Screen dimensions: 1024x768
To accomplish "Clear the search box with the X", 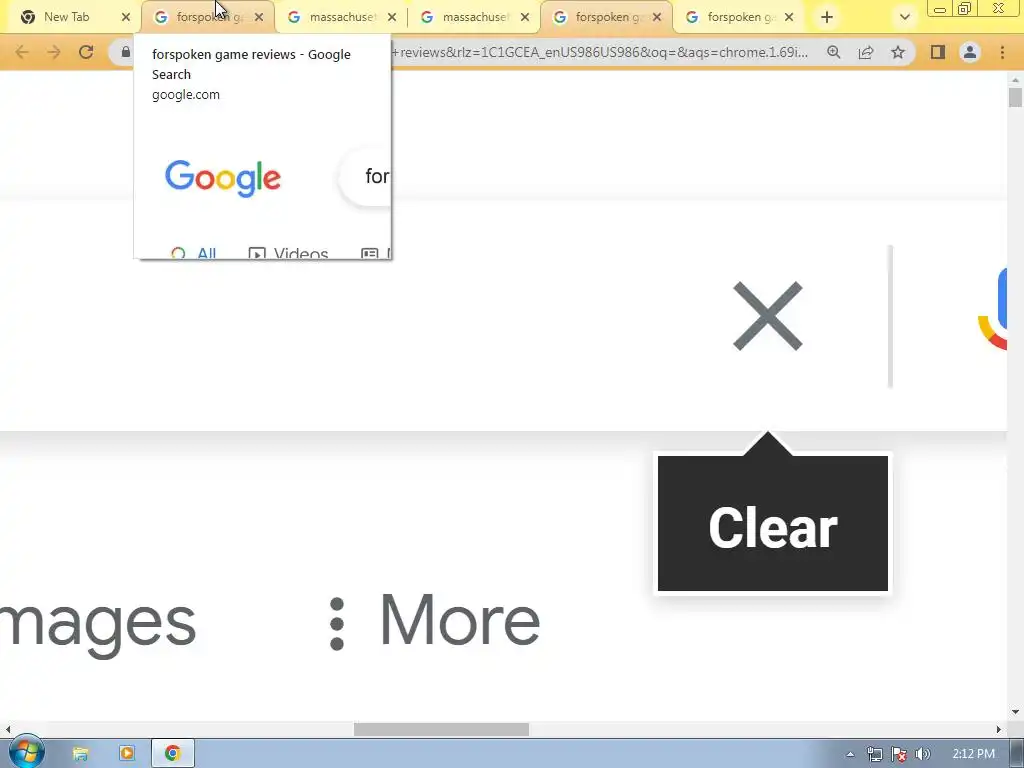I will point(767,316).
